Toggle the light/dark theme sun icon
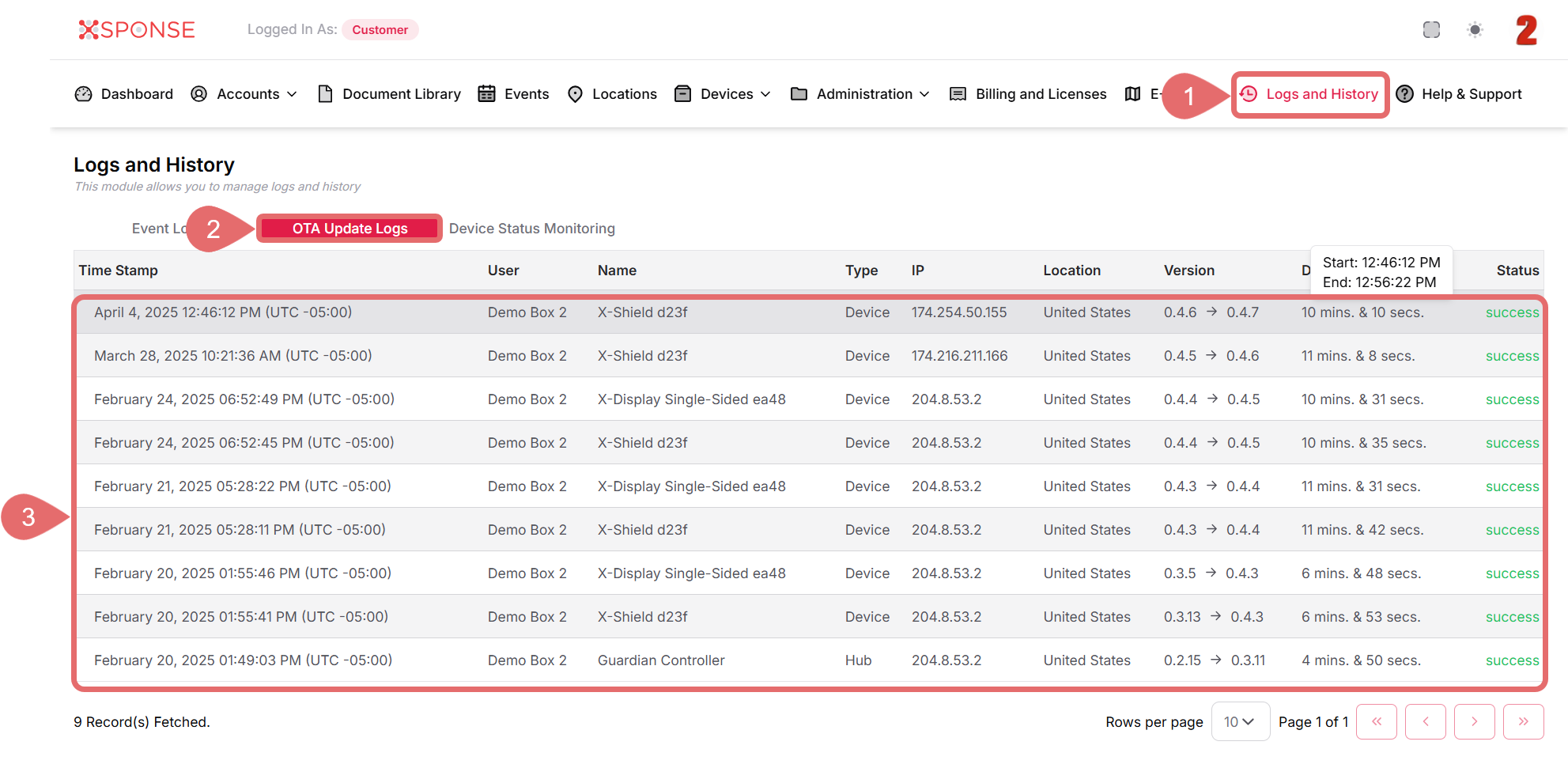Viewport: 1568px width, 768px height. pos(1475,30)
